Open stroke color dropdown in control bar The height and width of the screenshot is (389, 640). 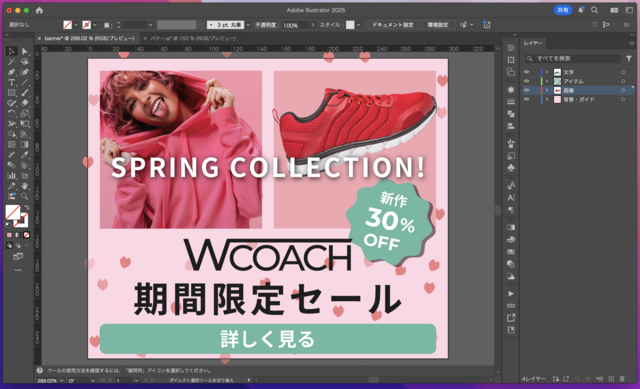click(95, 25)
